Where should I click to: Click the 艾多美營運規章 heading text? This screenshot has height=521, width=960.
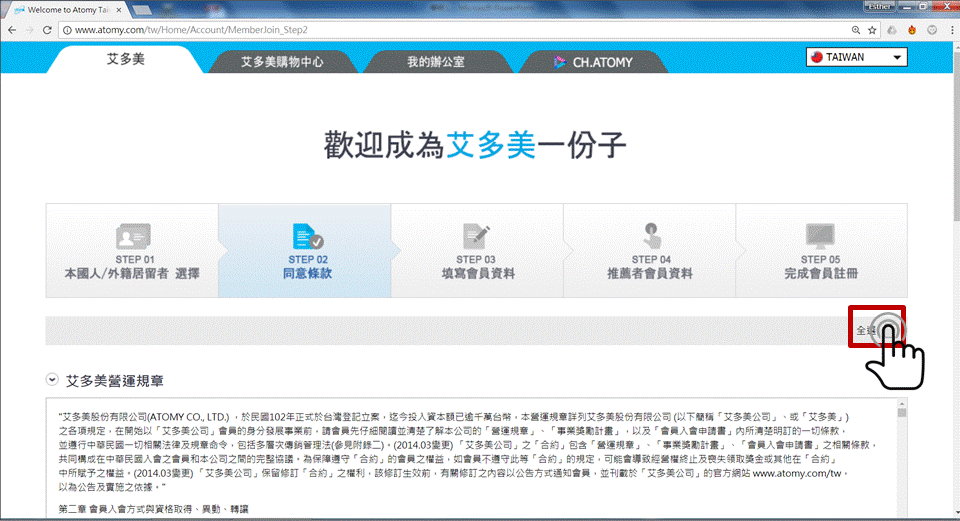point(114,381)
